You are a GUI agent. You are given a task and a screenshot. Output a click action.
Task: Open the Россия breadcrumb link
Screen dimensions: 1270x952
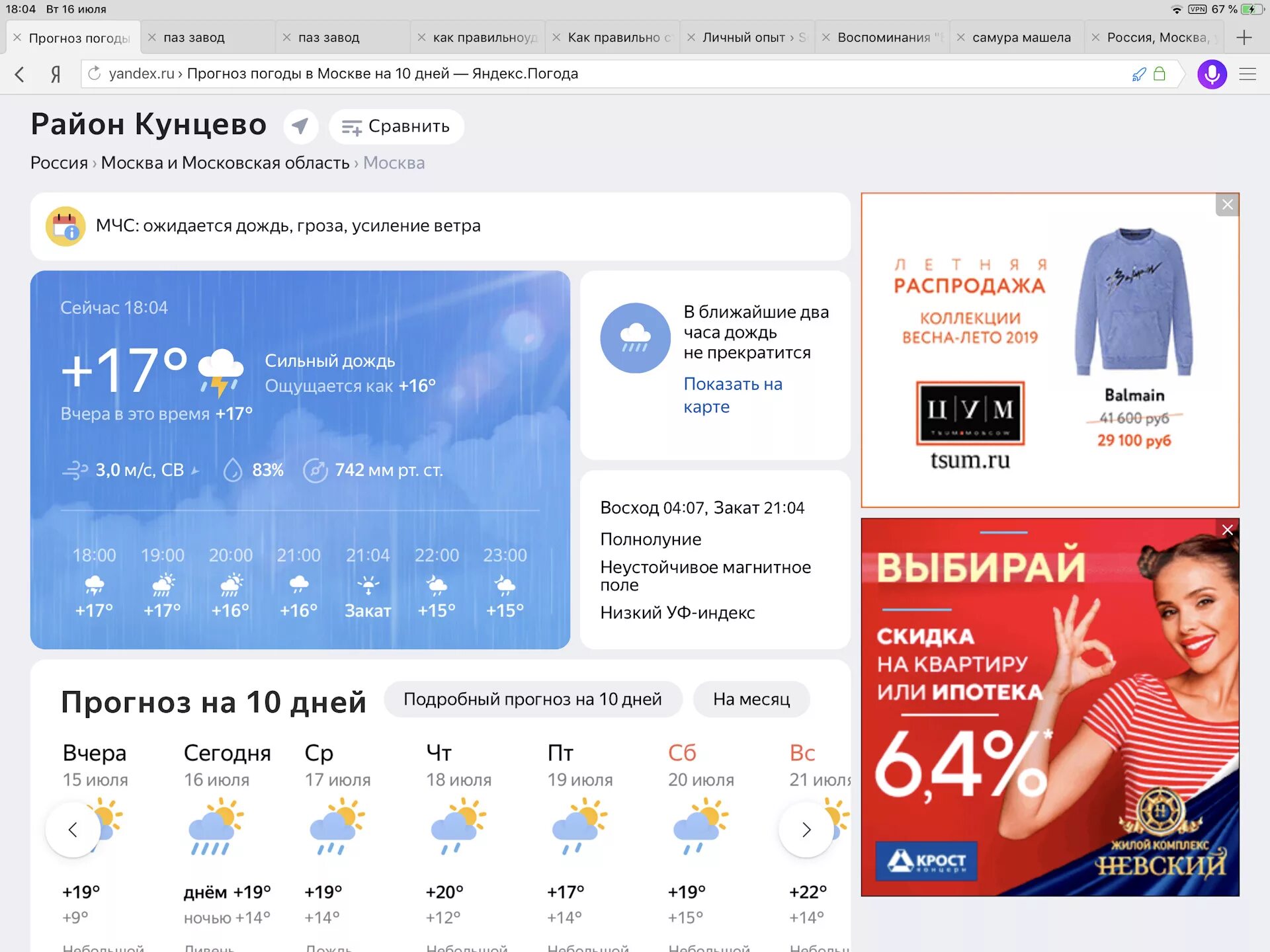coord(59,163)
